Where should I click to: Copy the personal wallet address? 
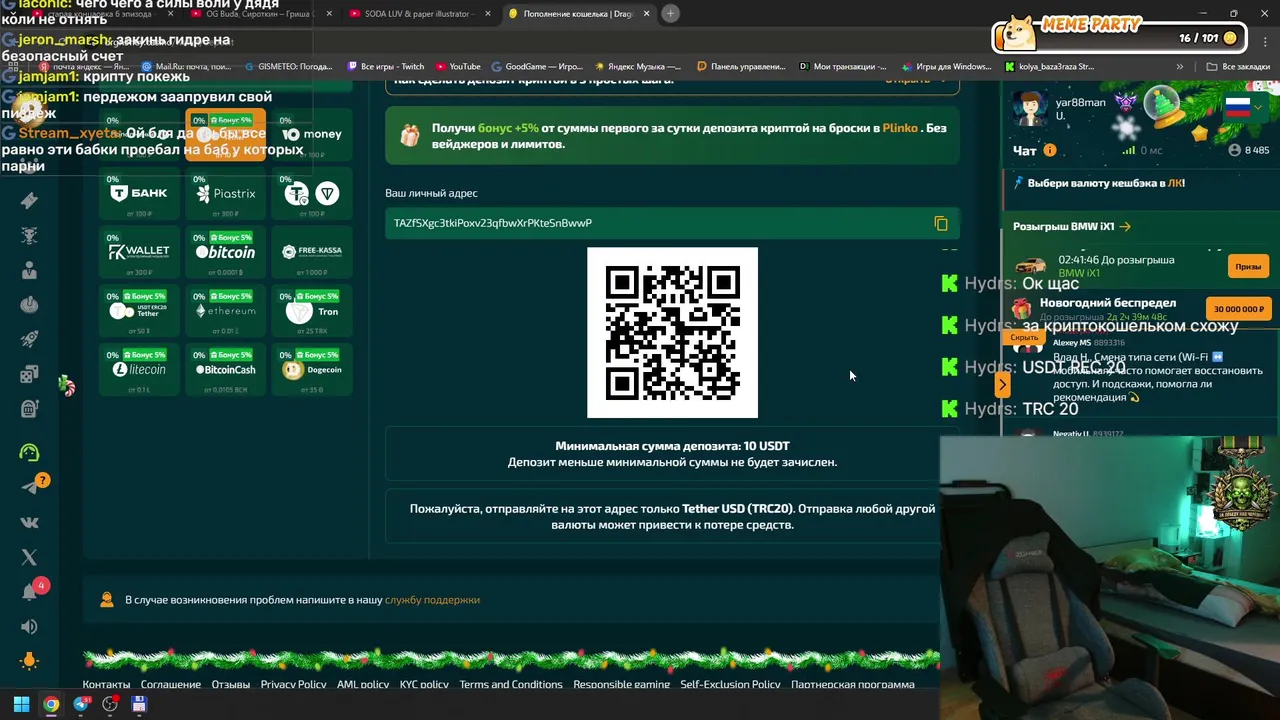click(941, 224)
